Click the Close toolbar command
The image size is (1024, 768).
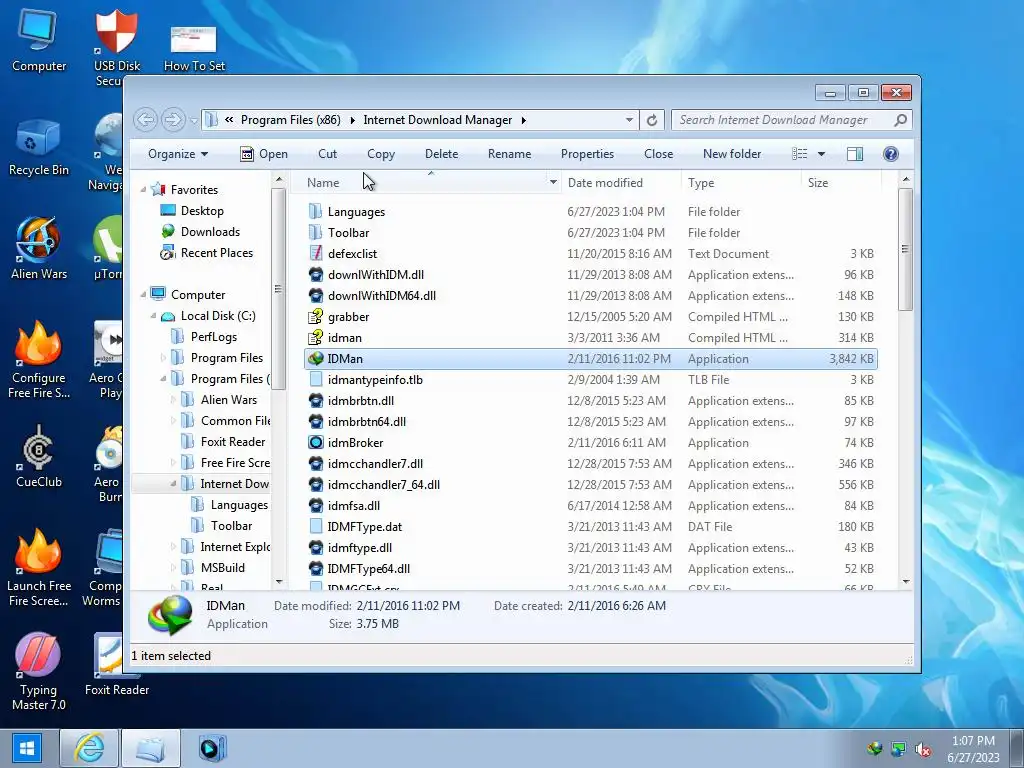(658, 153)
